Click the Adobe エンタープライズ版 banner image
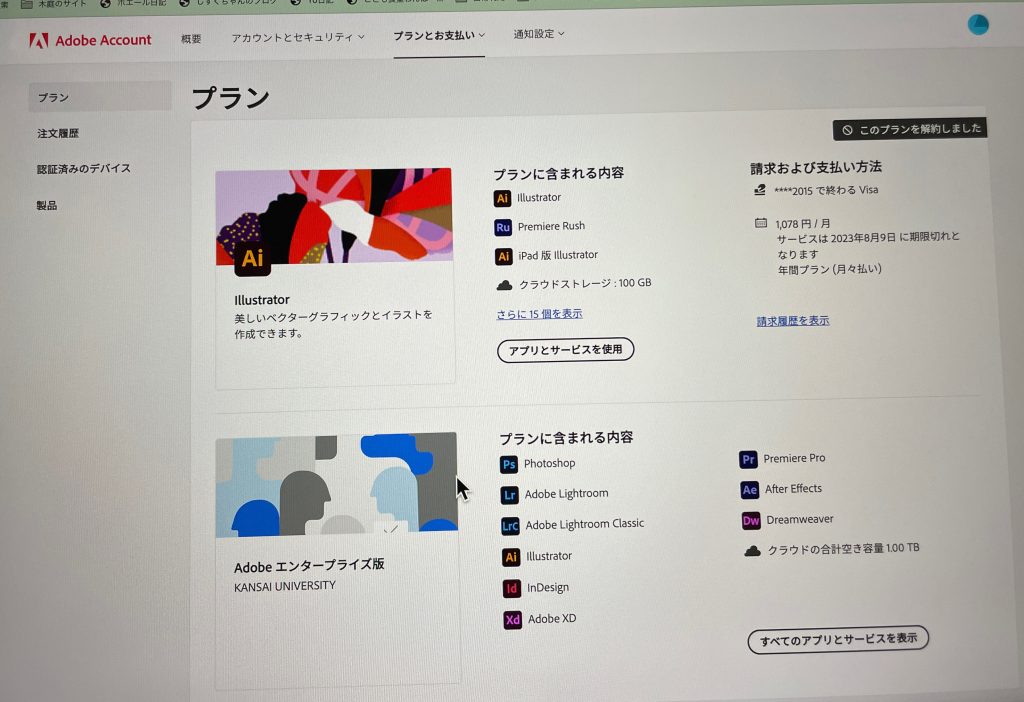The height and width of the screenshot is (702, 1024). point(336,485)
